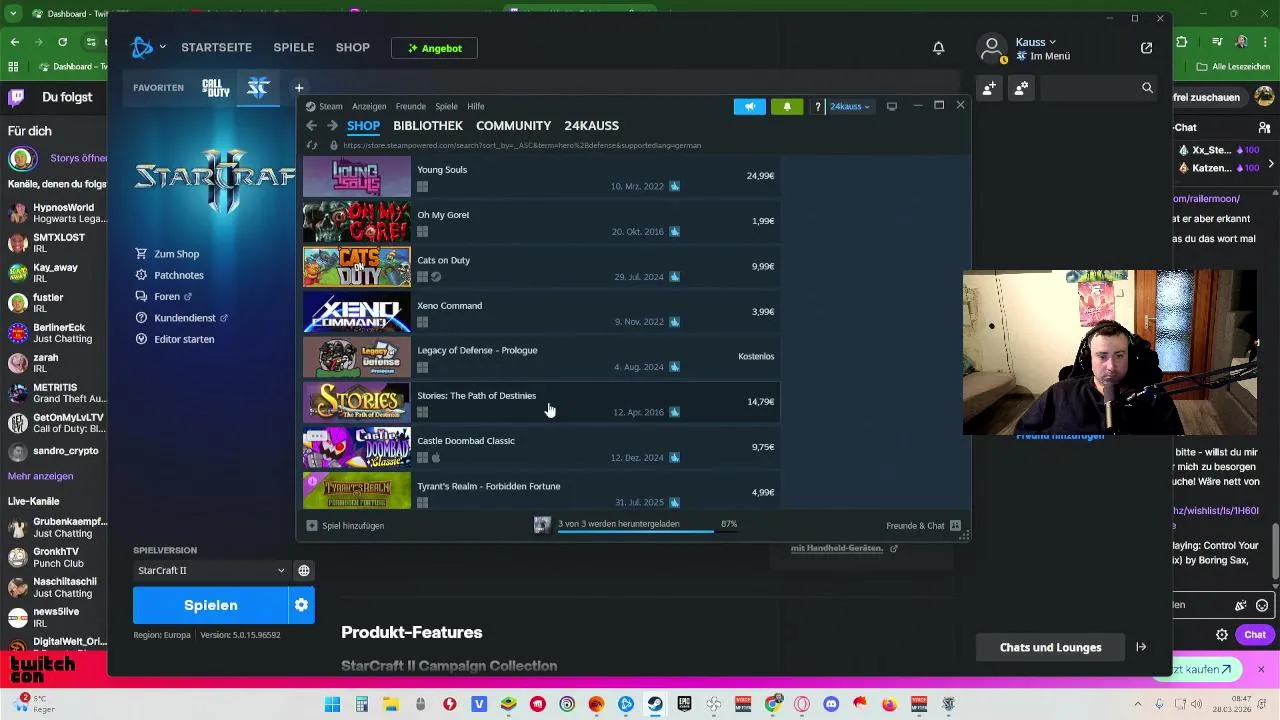
Task: Open Young Souls search result
Action: point(541,176)
